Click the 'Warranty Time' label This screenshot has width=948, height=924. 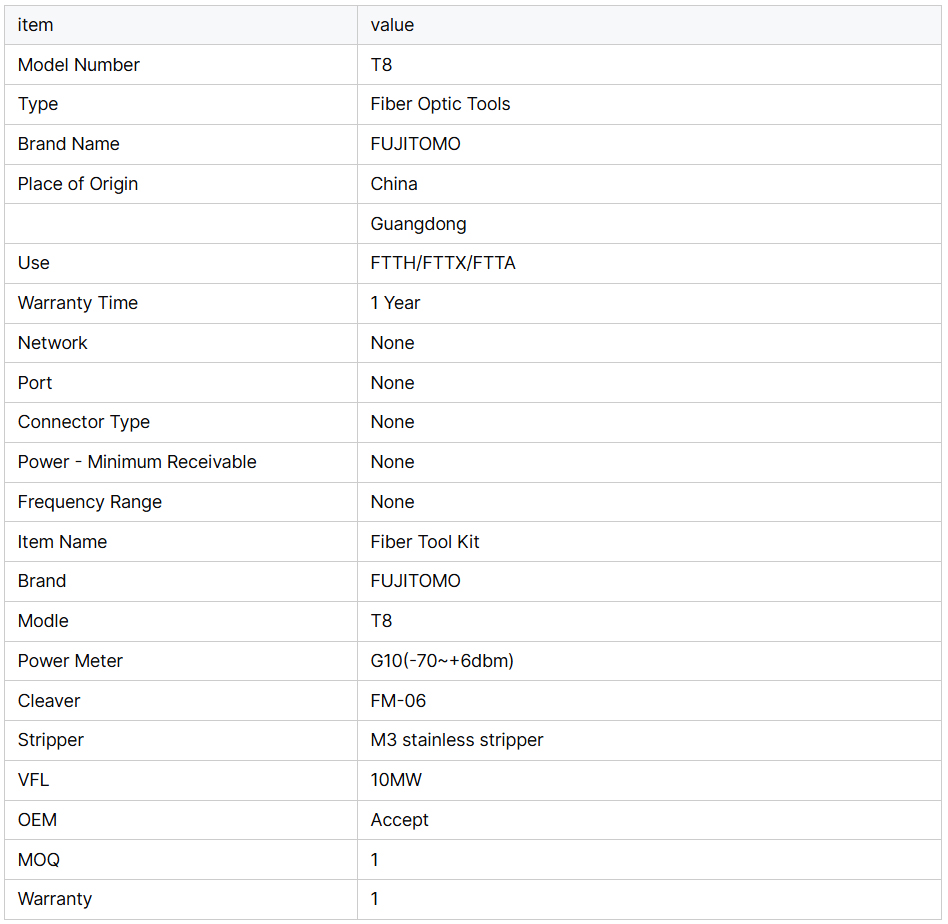(x=78, y=303)
